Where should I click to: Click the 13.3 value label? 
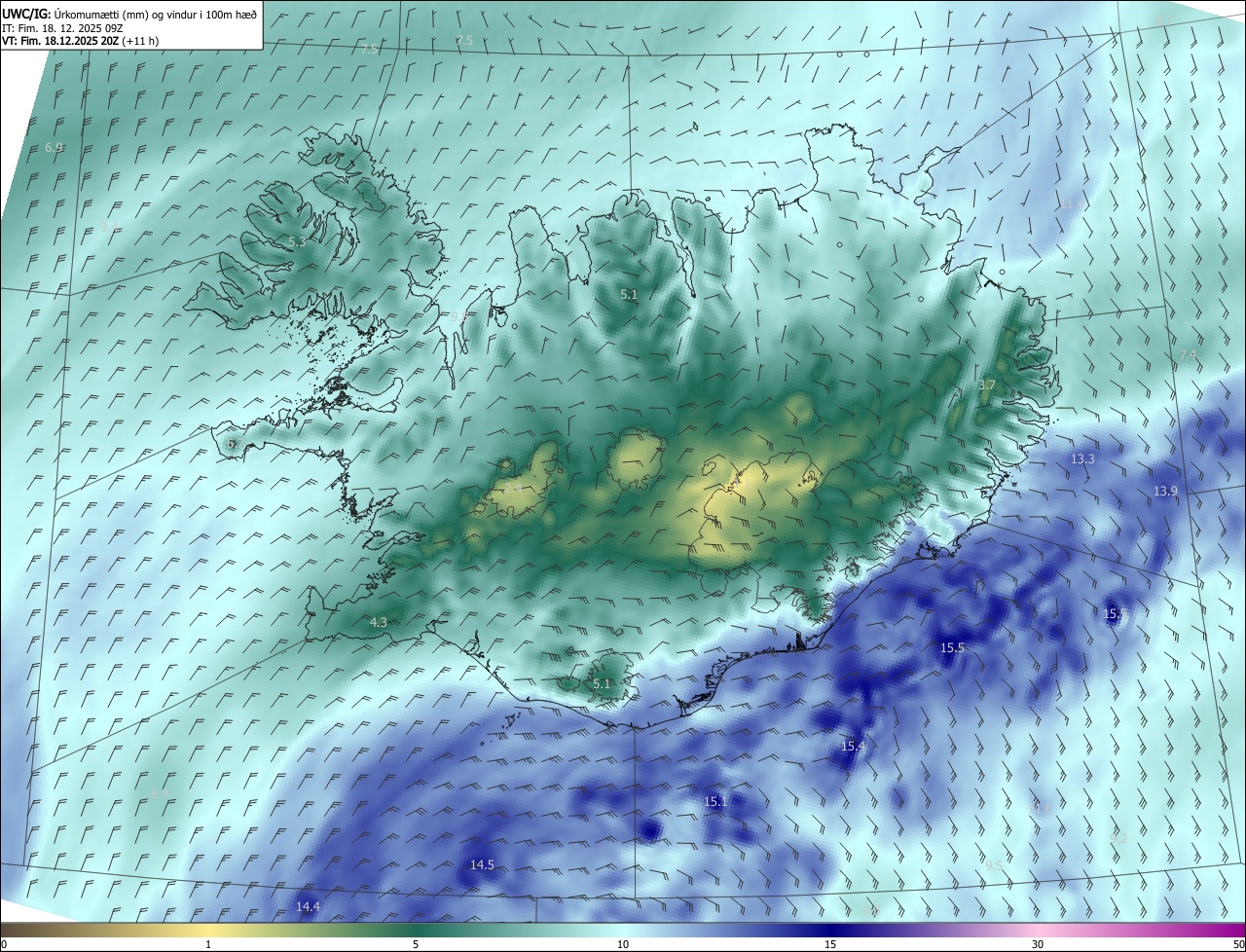point(1082,458)
